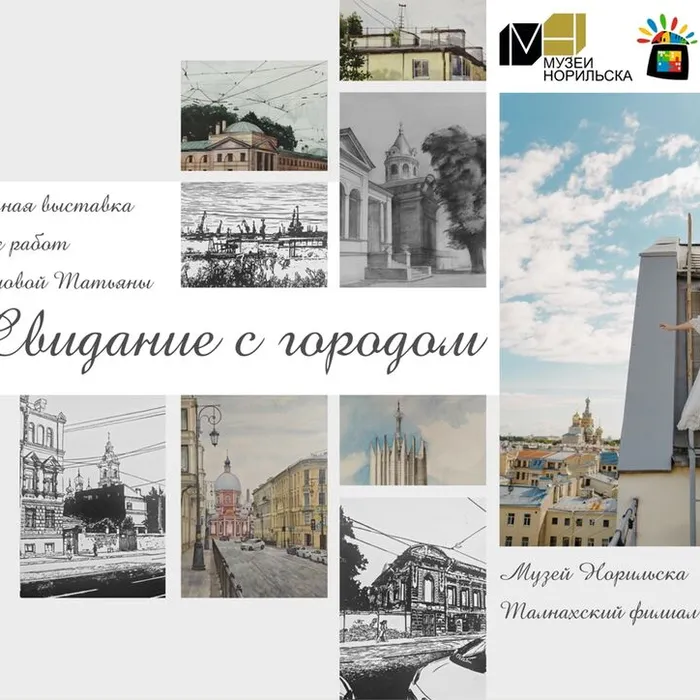Click the Музей Норильска logo
Viewport: 700px width, 700px height.
(565, 48)
